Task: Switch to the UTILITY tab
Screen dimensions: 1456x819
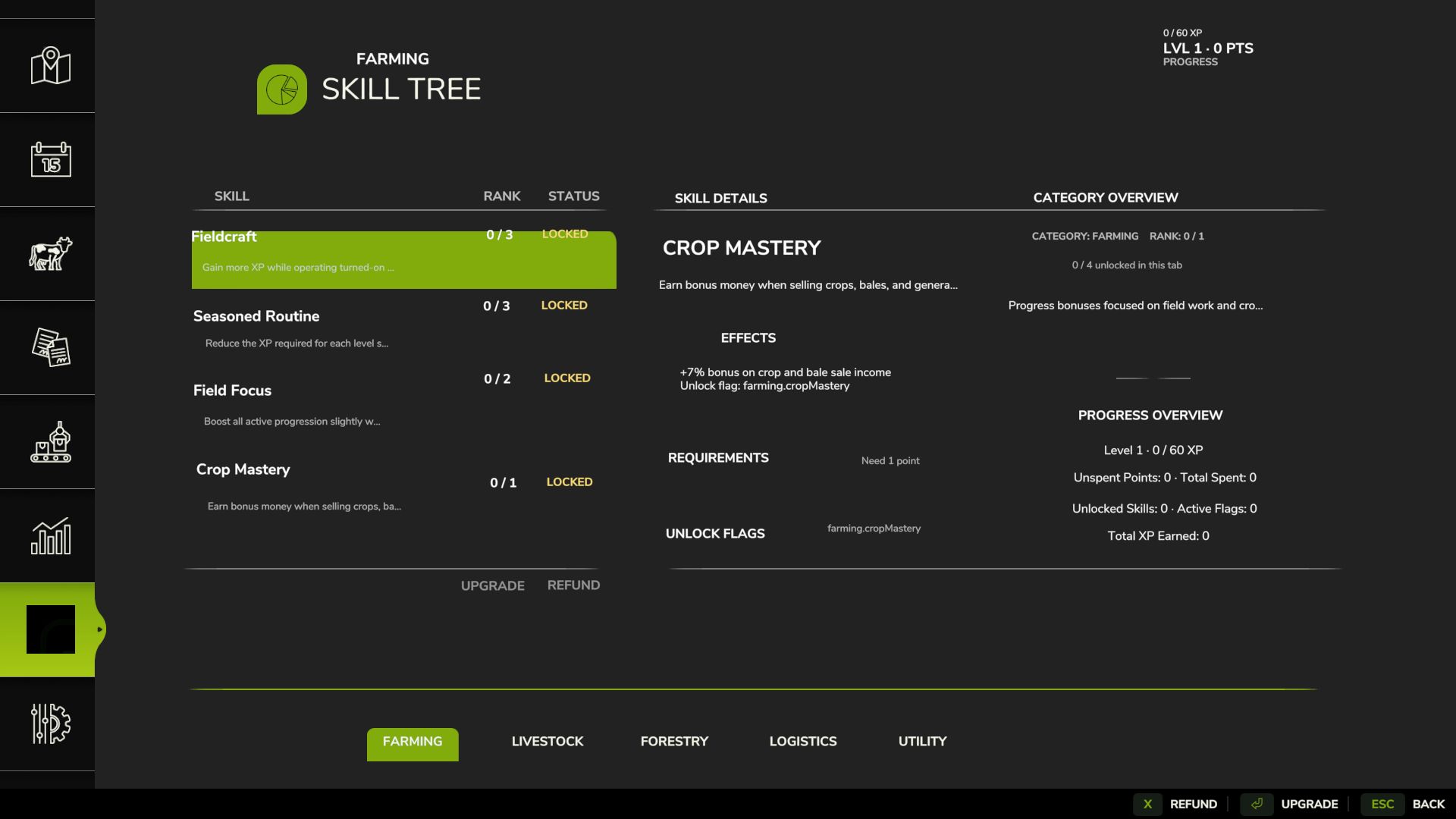Action: [x=922, y=742]
